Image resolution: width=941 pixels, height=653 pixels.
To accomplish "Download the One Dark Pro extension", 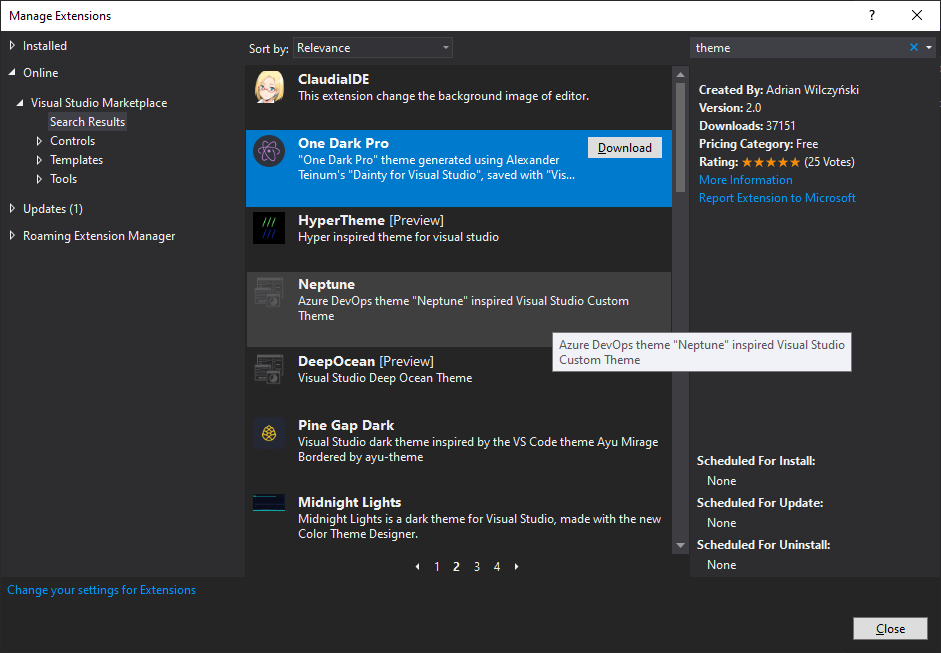I will 625,148.
